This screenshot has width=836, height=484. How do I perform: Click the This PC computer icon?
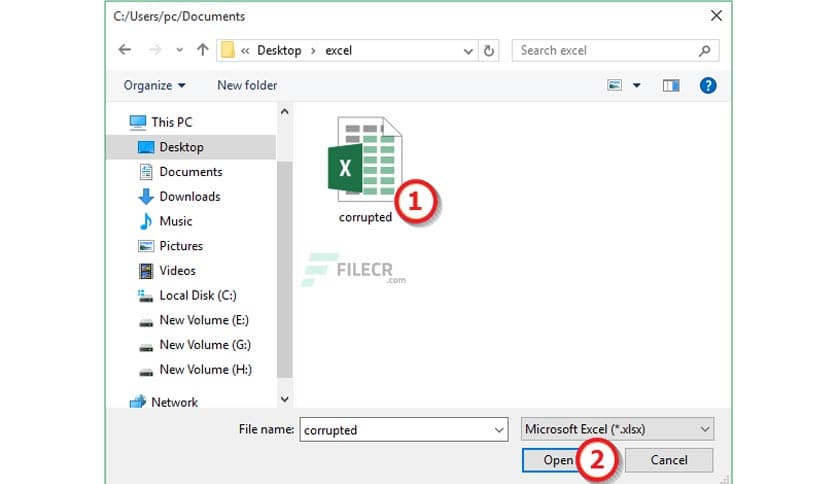(x=138, y=122)
